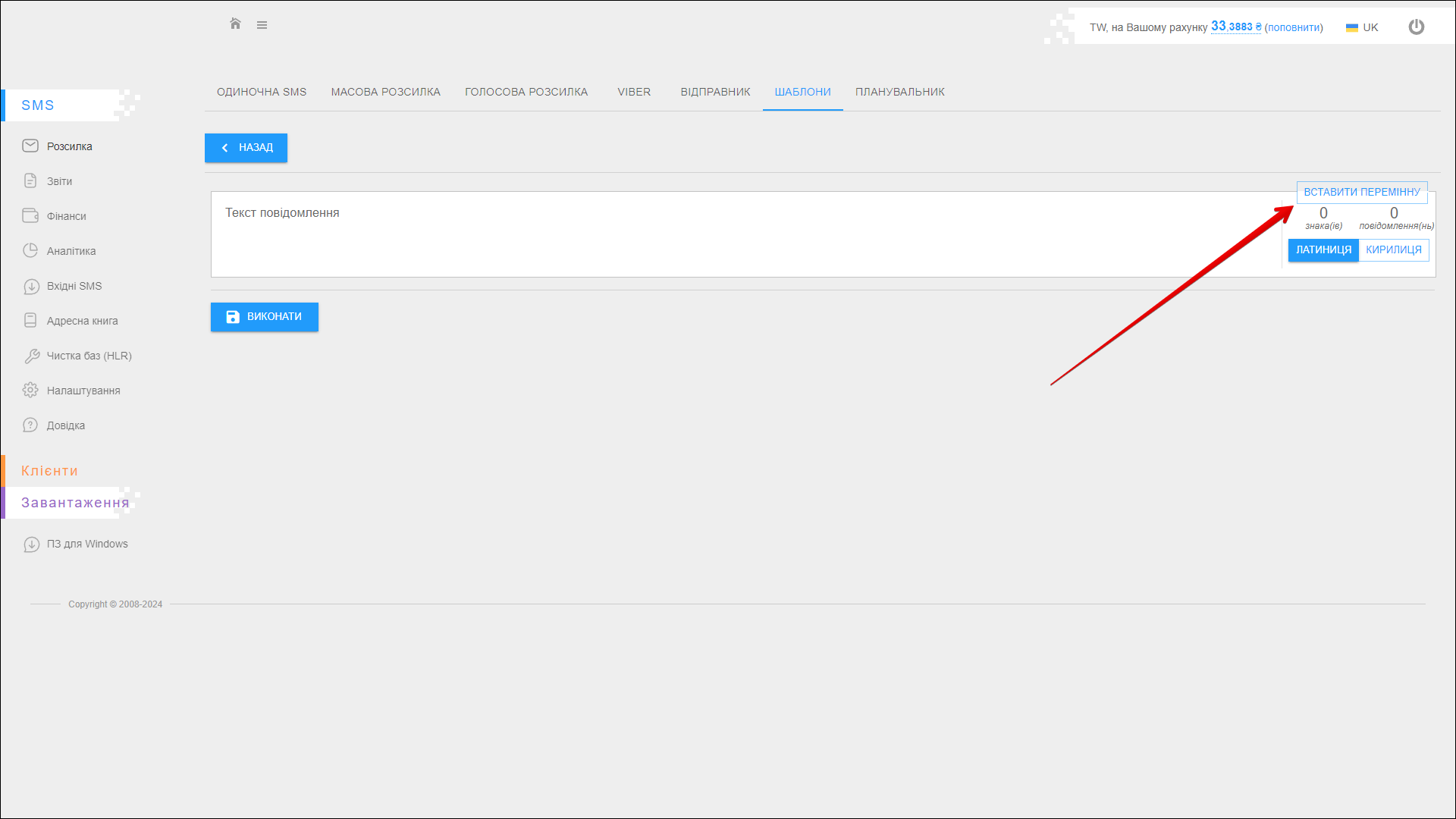
Task: Open UK language selector
Action: (1363, 27)
